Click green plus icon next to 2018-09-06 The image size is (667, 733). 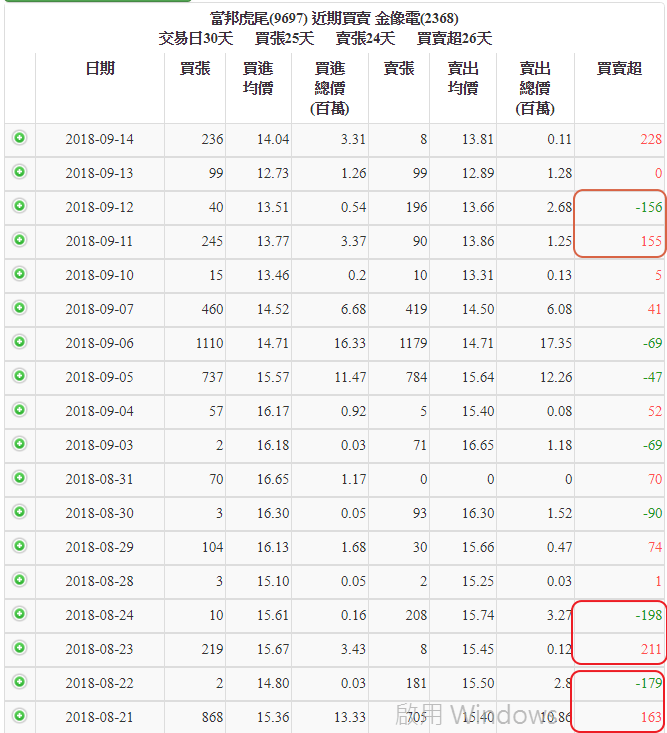click(19, 342)
